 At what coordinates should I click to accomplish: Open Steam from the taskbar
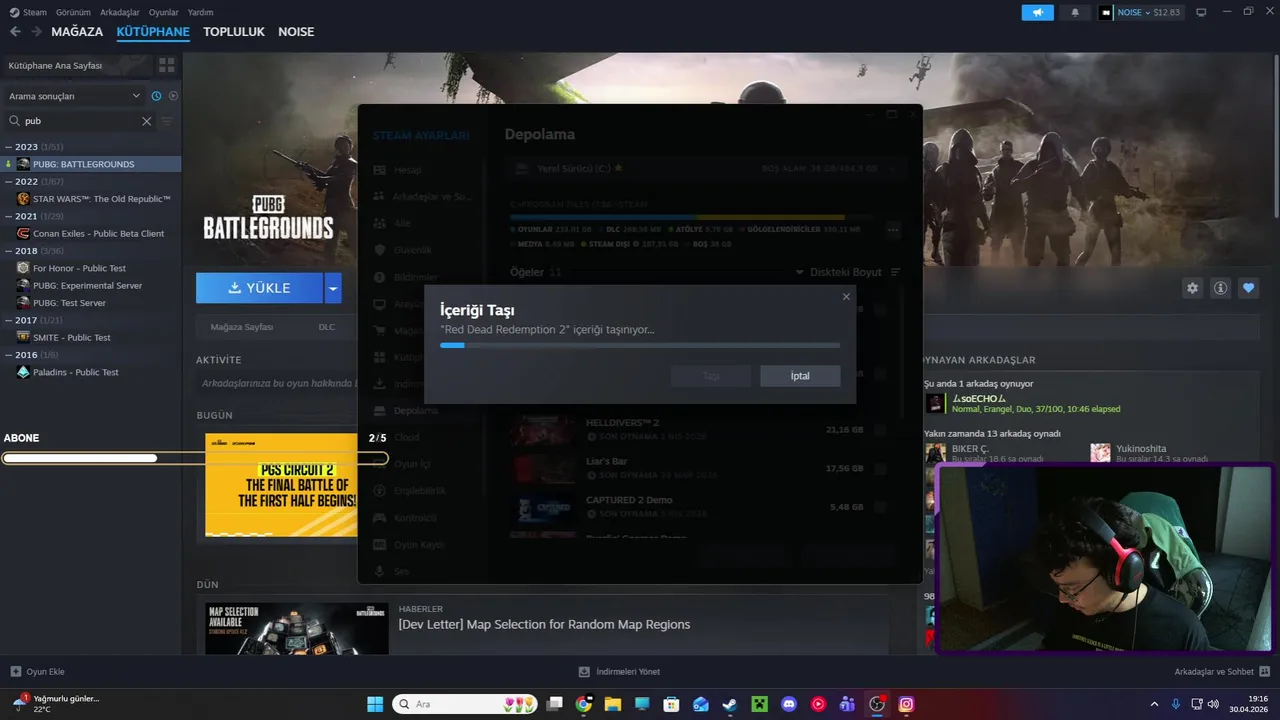pyautogui.click(x=730, y=704)
